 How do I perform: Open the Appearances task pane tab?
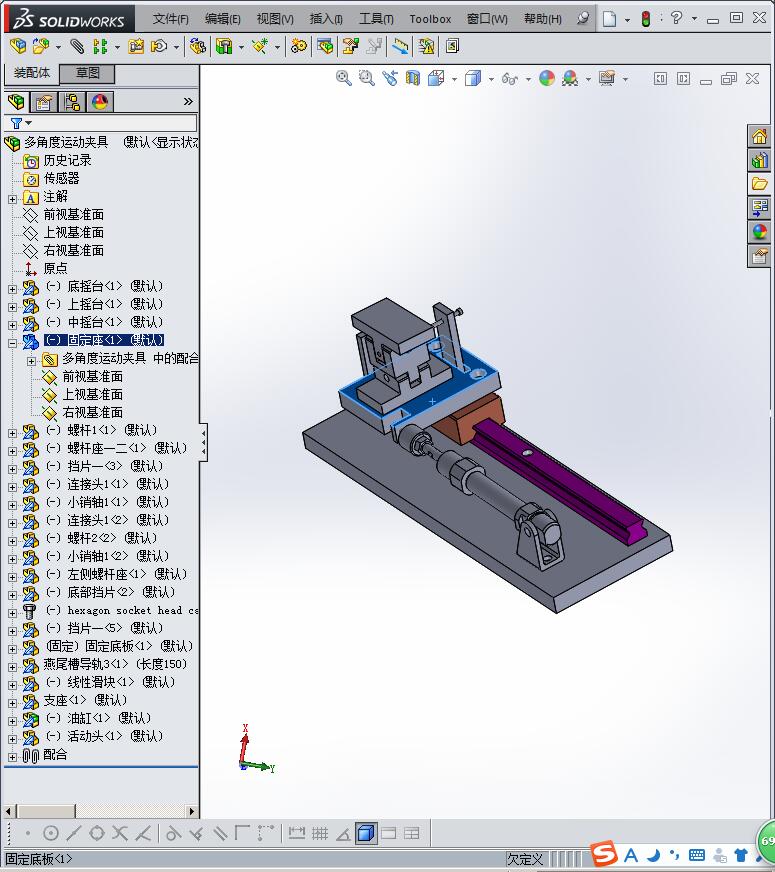(759, 232)
